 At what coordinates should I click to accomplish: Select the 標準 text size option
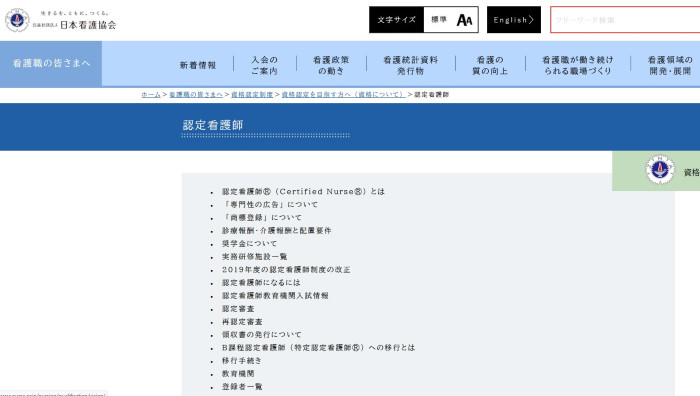pos(439,20)
